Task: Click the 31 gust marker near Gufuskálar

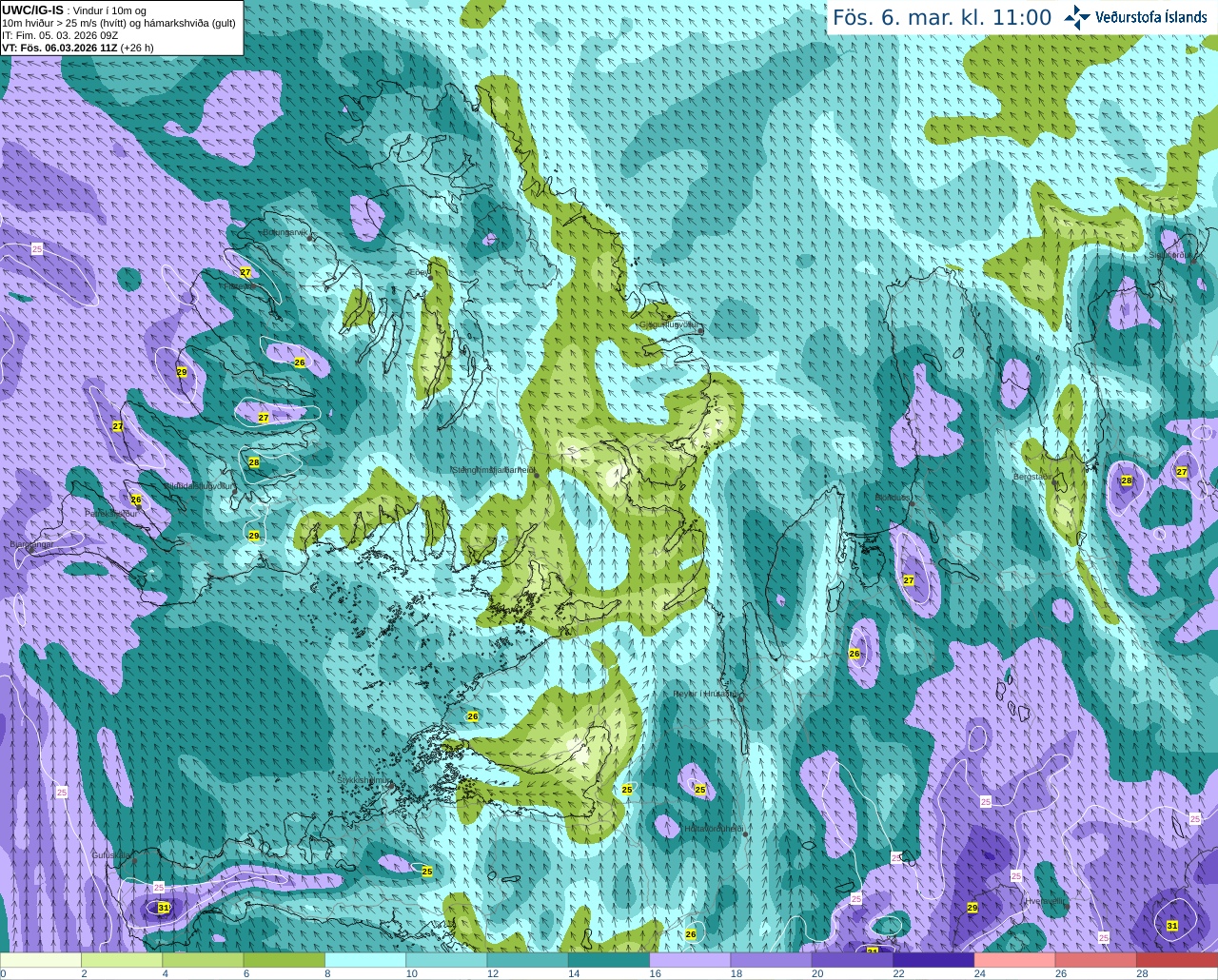Action: click(x=164, y=908)
